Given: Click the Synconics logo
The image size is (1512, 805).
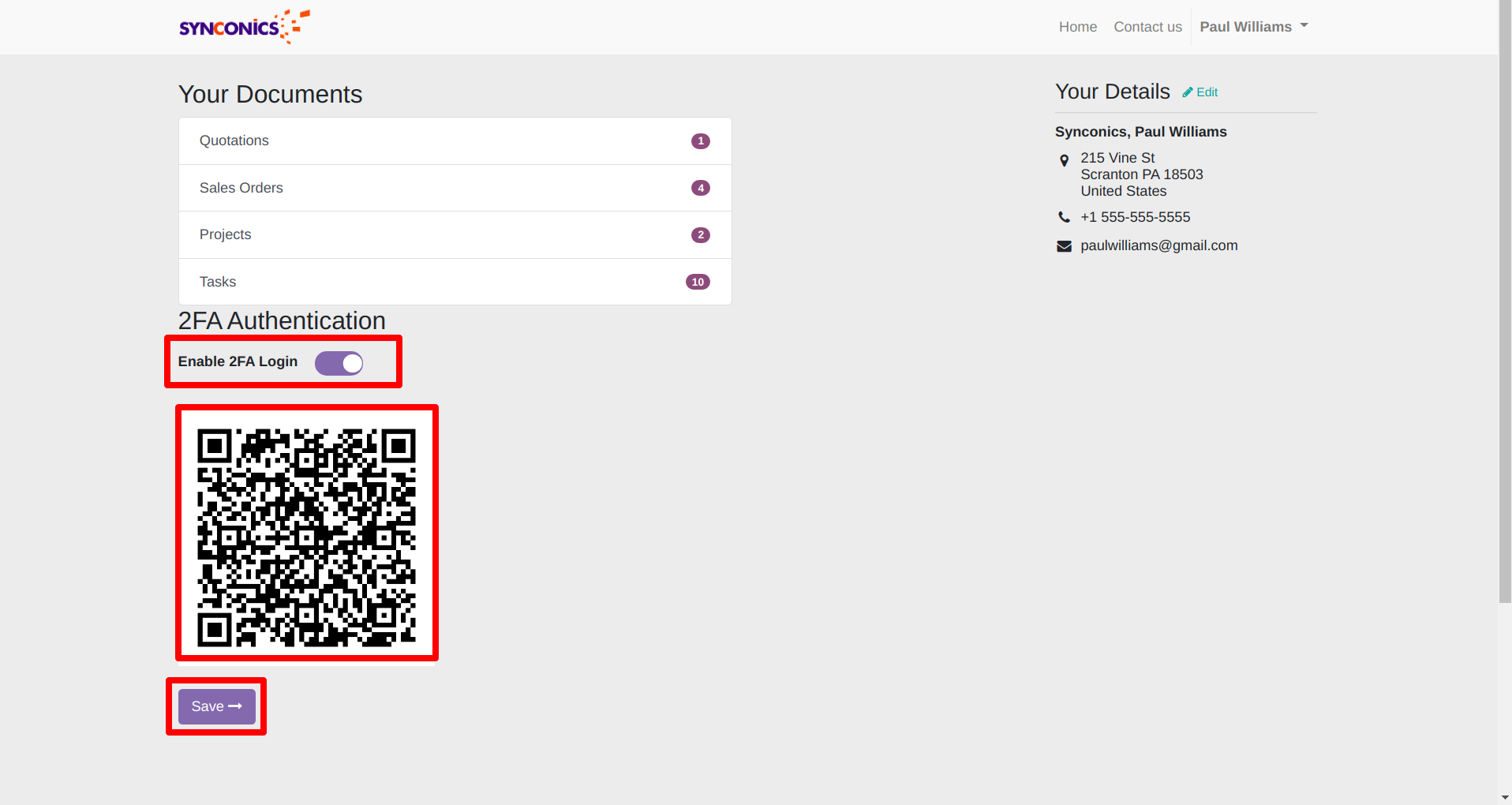Looking at the screenshot, I should coord(244,27).
